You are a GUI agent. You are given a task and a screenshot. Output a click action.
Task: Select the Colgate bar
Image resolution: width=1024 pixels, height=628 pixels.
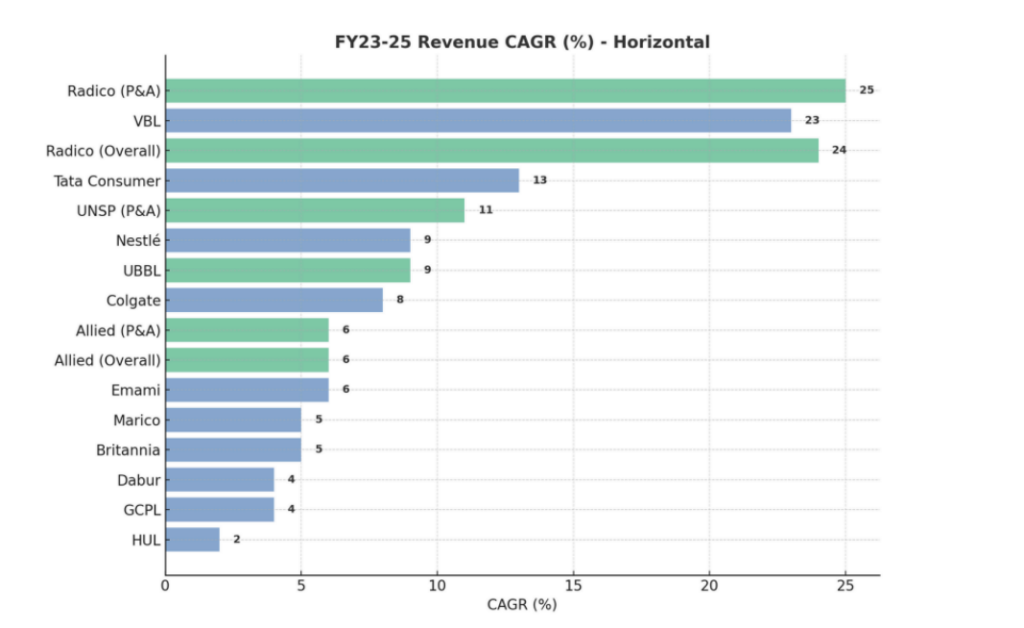click(274, 300)
